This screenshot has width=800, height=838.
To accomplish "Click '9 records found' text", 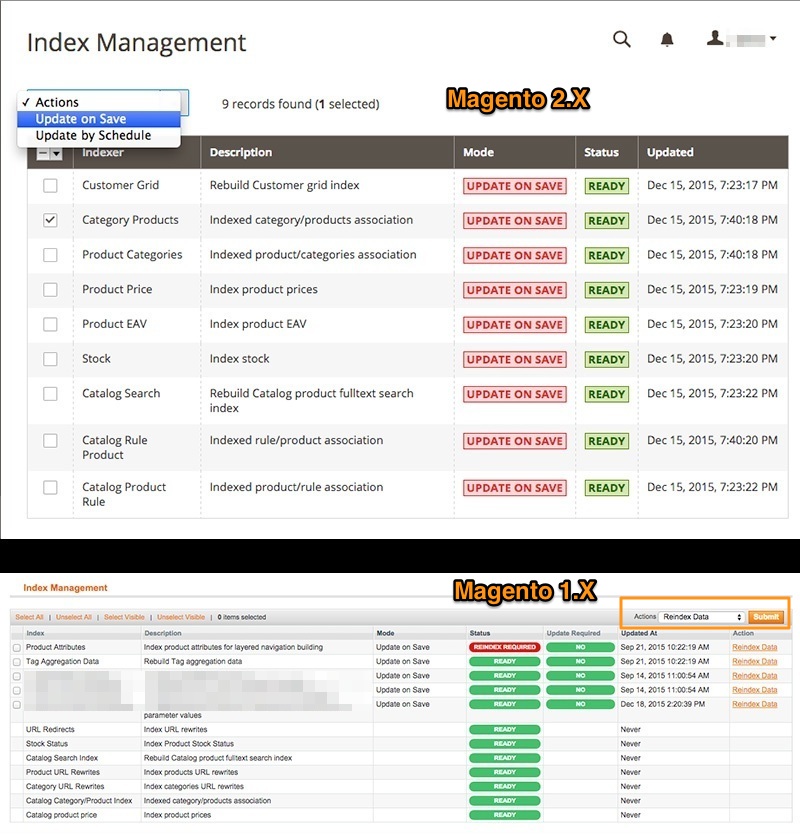I will [266, 104].
